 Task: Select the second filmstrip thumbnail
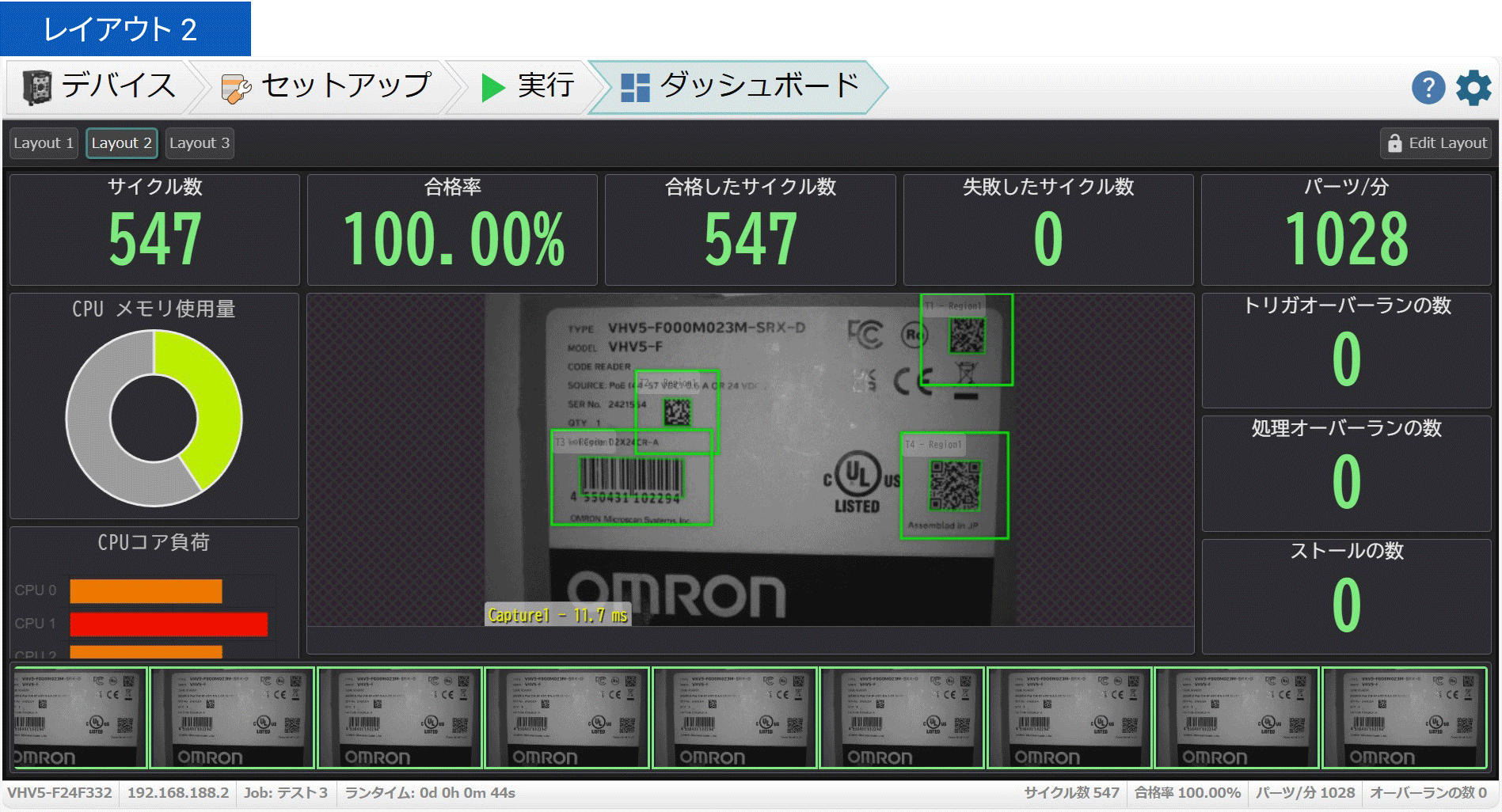pos(232,718)
